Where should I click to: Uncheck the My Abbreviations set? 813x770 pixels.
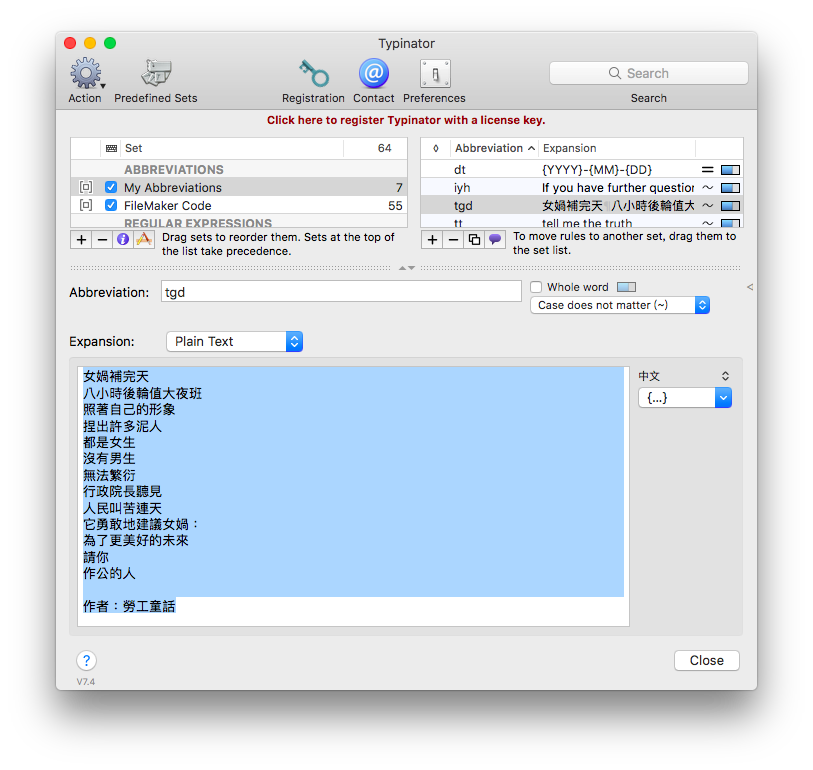(x=111, y=187)
